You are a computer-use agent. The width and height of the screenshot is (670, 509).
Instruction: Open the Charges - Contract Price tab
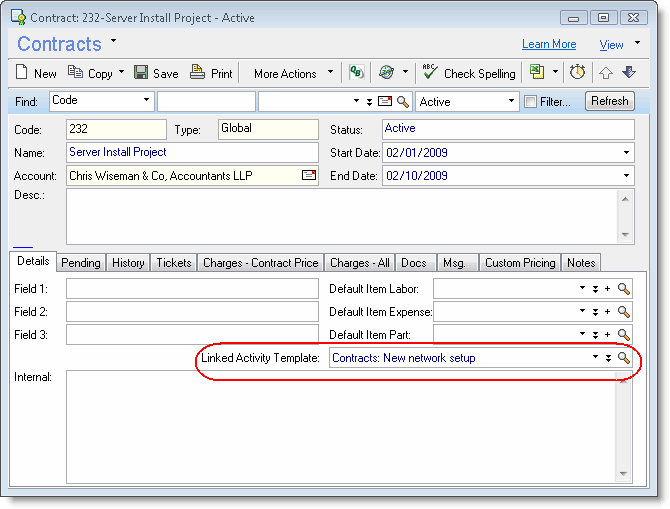(x=260, y=263)
